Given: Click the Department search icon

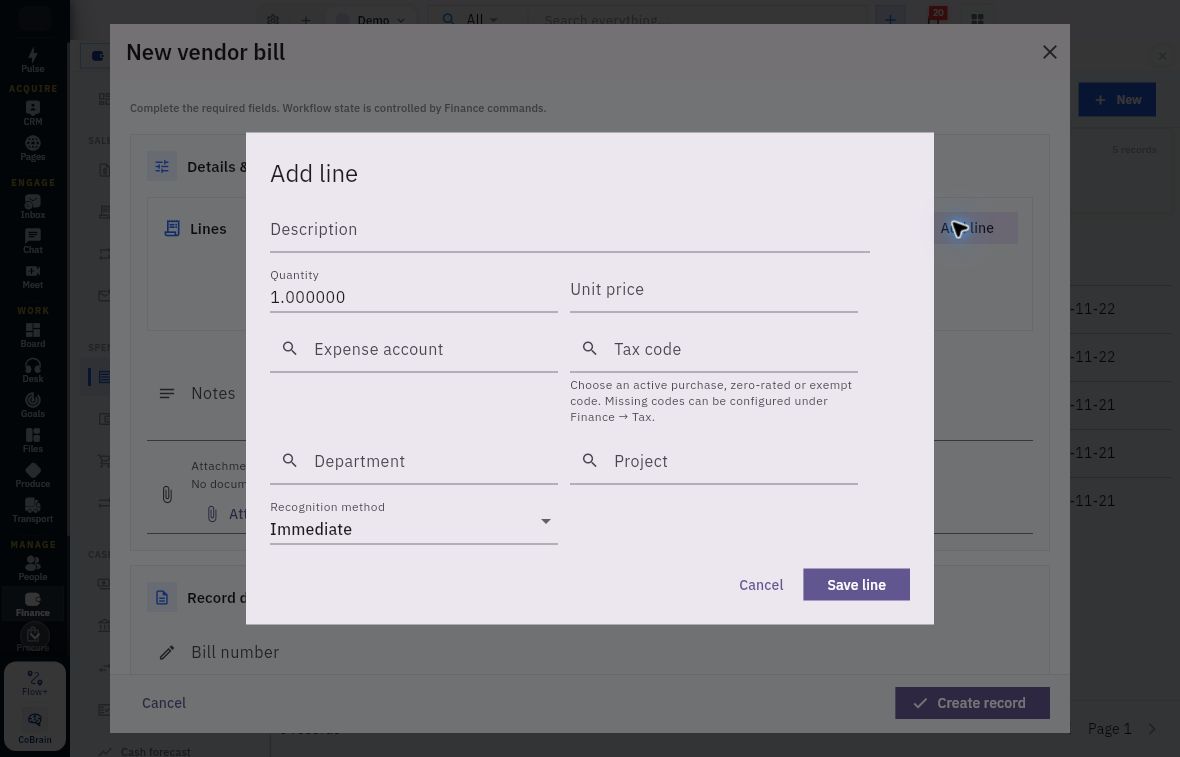Looking at the screenshot, I should click(290, 461).
